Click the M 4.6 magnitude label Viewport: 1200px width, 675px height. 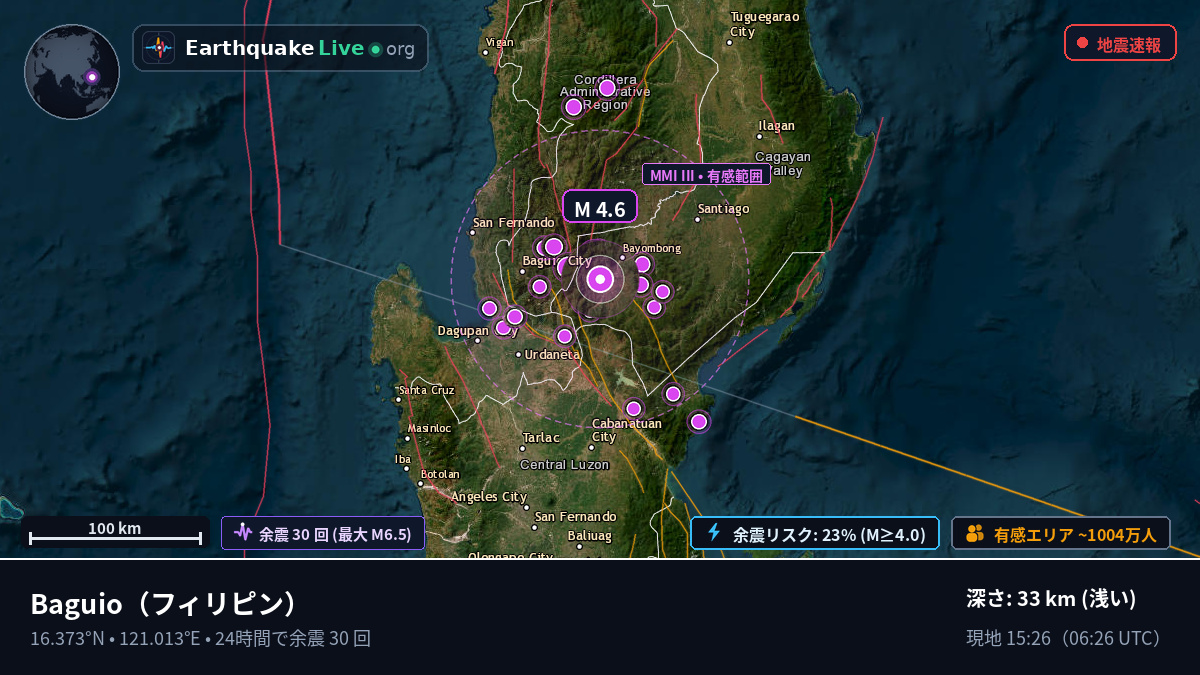[x=600, y=208]
